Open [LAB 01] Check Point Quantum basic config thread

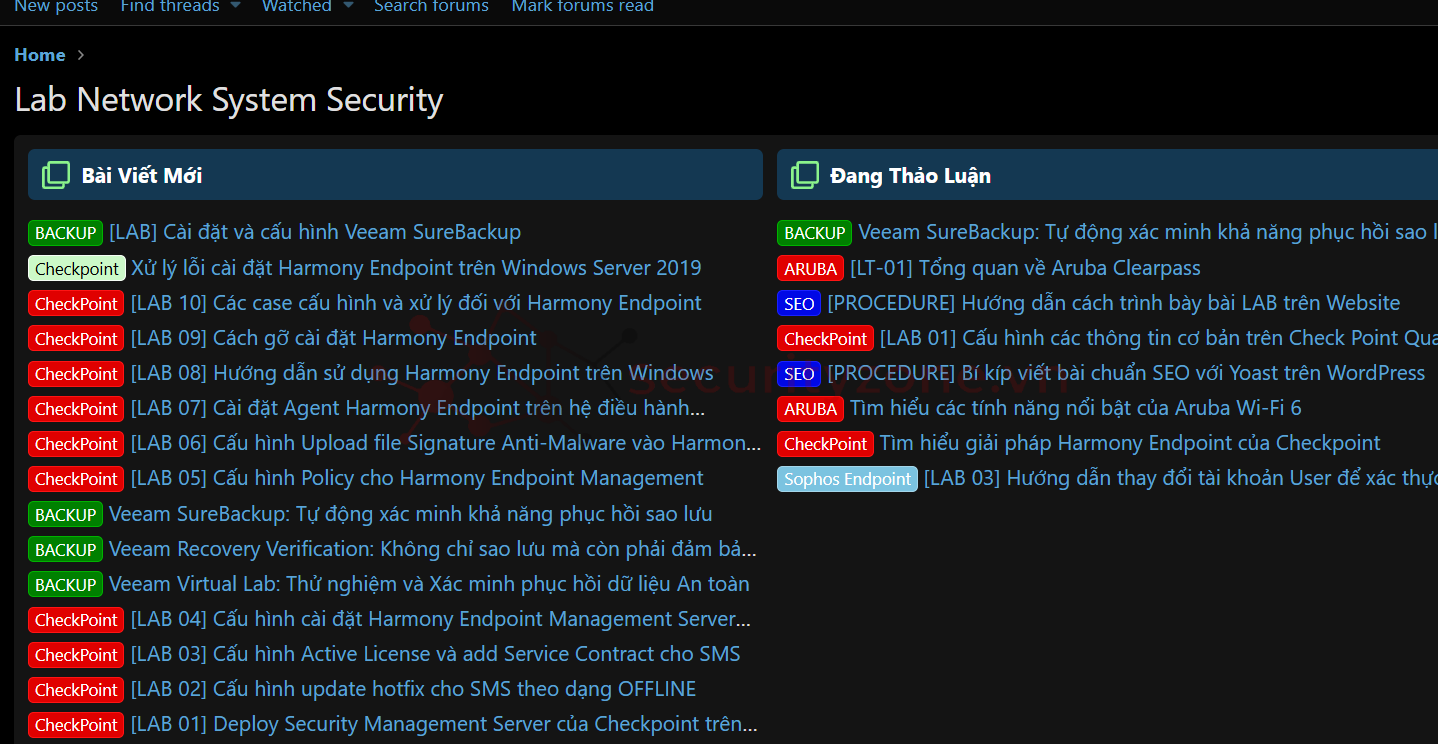tap(1159, 338)
